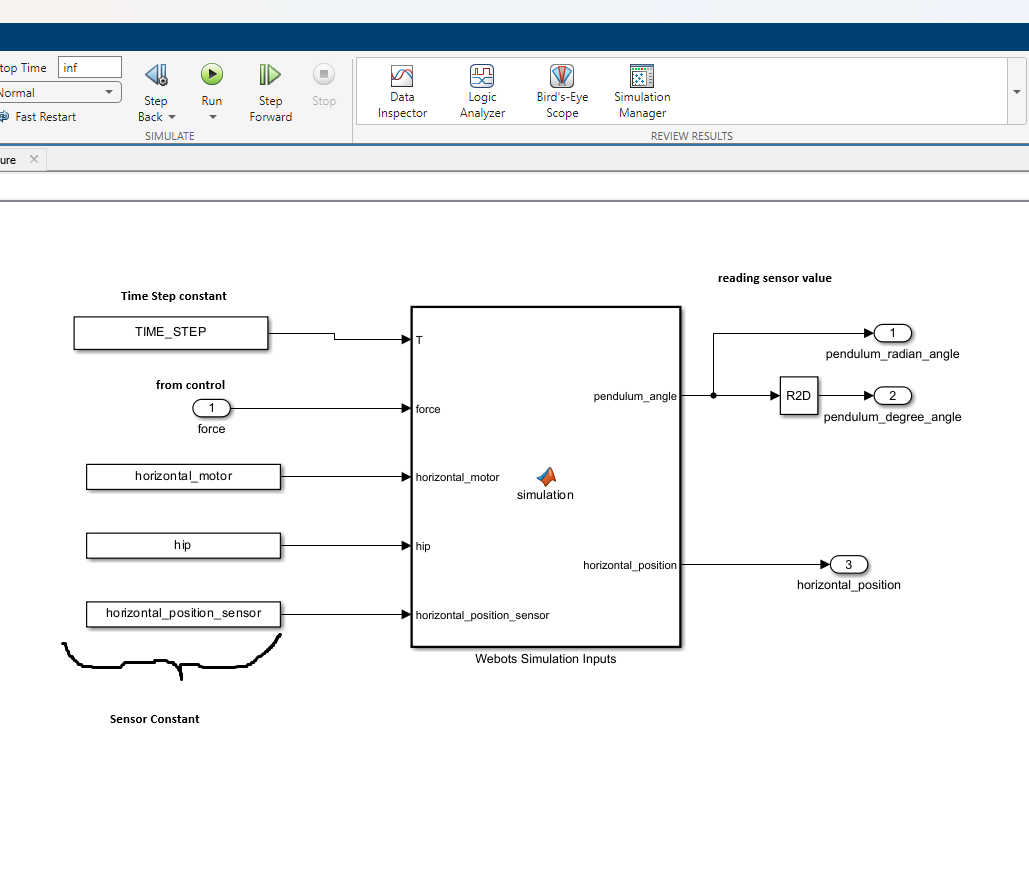Click the Stop simulation button

point(324,74)
